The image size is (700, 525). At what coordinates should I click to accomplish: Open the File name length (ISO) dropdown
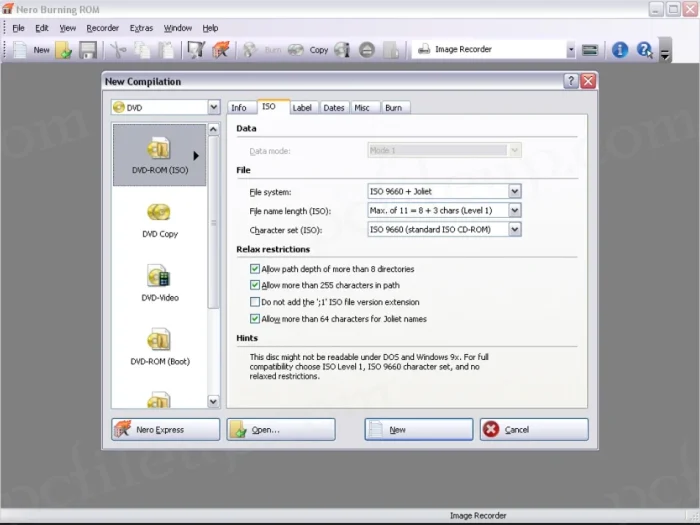coord(514,210)
